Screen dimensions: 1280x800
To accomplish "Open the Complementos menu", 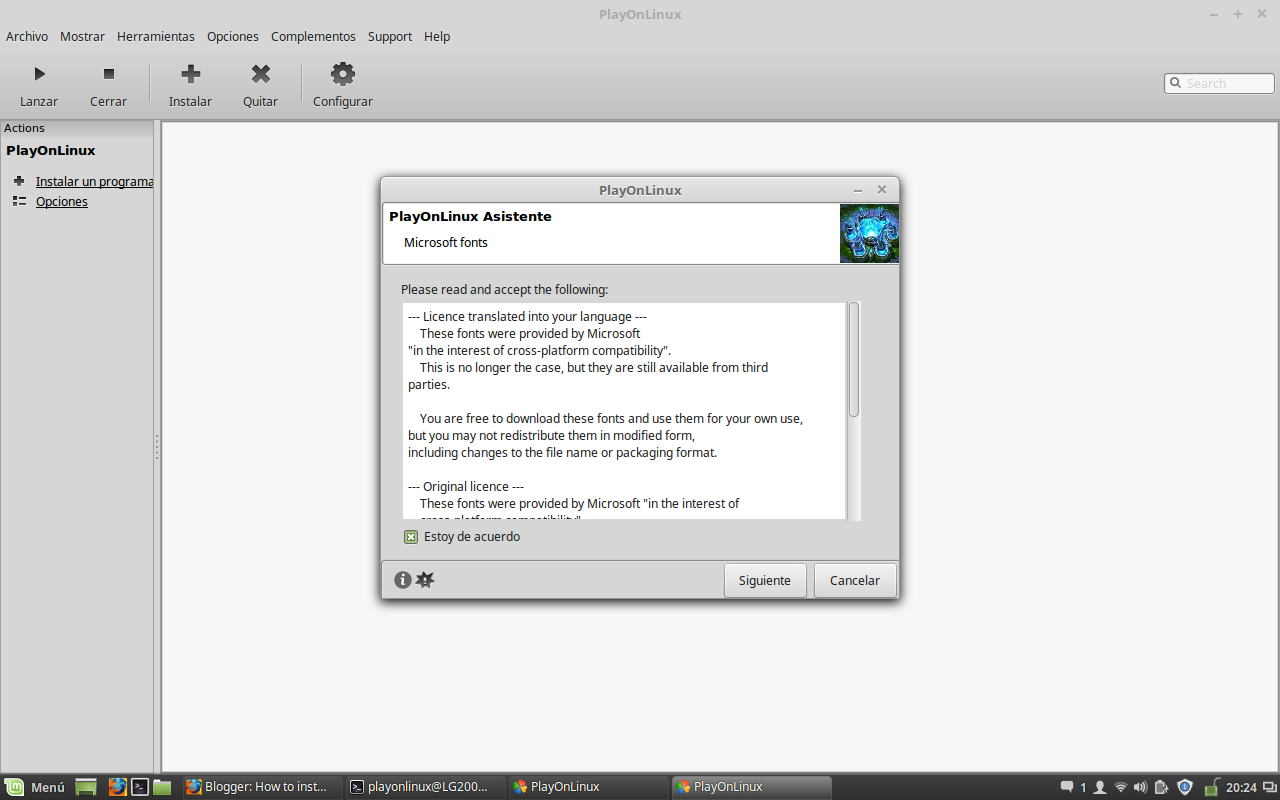I will tap(313, 36).
